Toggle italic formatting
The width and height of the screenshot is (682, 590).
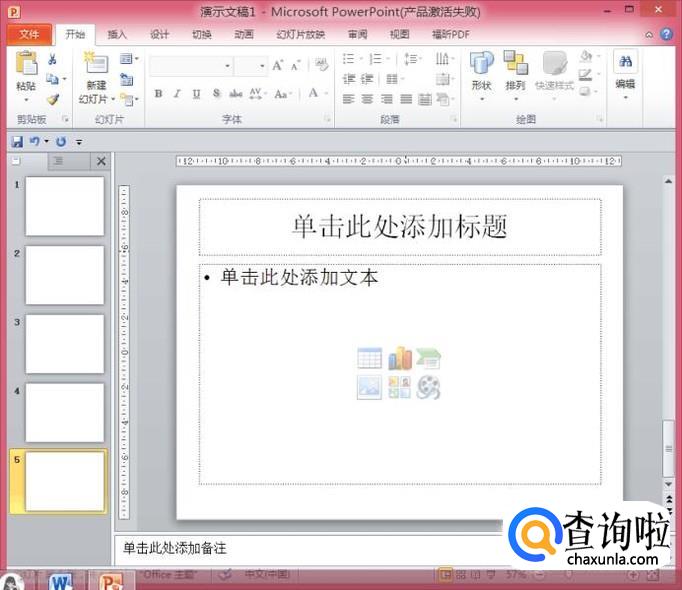tap(177, 94)
